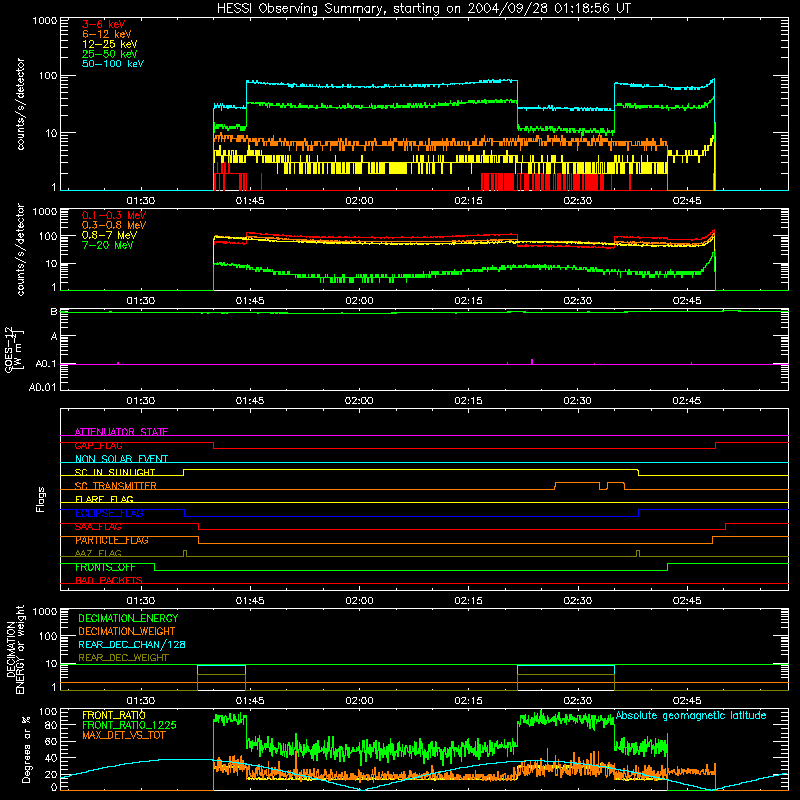This screenshot has height=800, width=800.
Task: Click the 0.1-0.3 MeV legend label
Action: pyautogui.click(x=114, y=215)
